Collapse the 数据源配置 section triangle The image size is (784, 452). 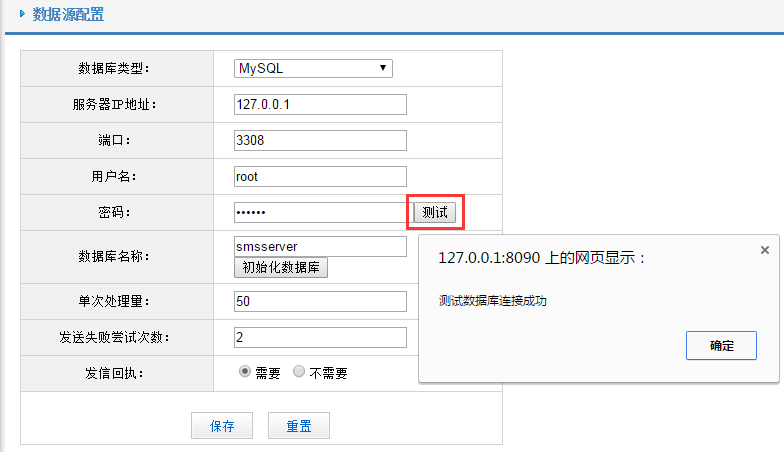pyautogui.click(x=22, y=14)
